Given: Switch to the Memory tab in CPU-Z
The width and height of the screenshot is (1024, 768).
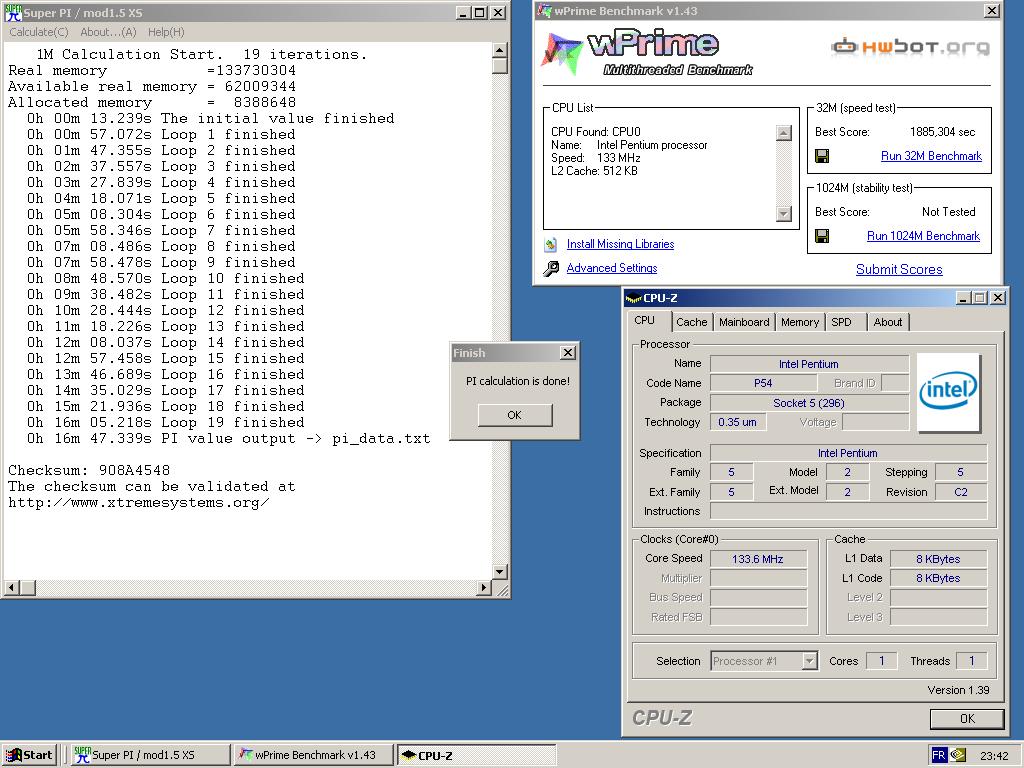Looking at the screenshot, I should [799, 322].
